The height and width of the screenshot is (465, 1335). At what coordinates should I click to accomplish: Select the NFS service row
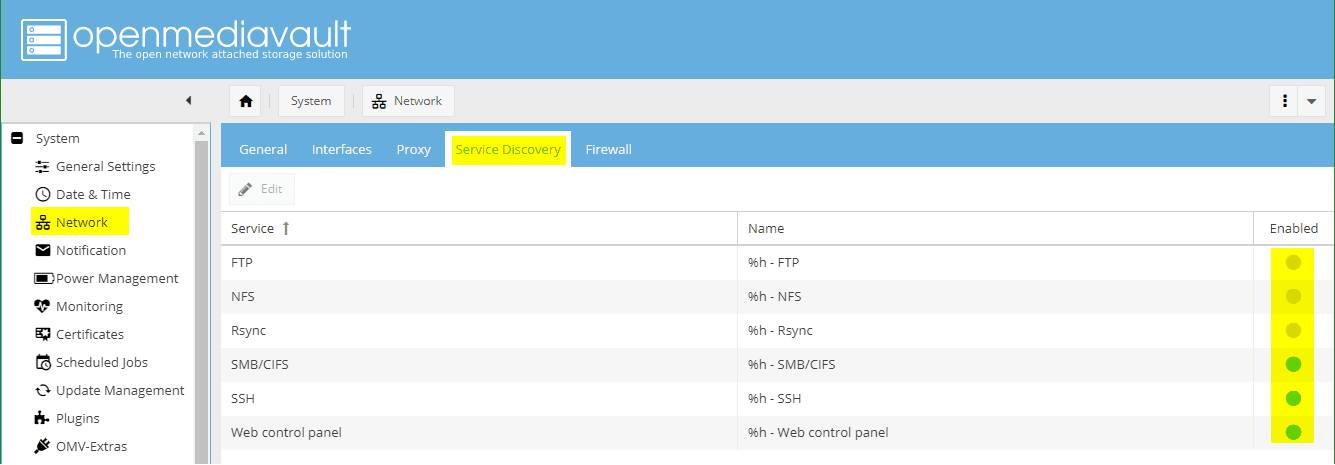777,297
